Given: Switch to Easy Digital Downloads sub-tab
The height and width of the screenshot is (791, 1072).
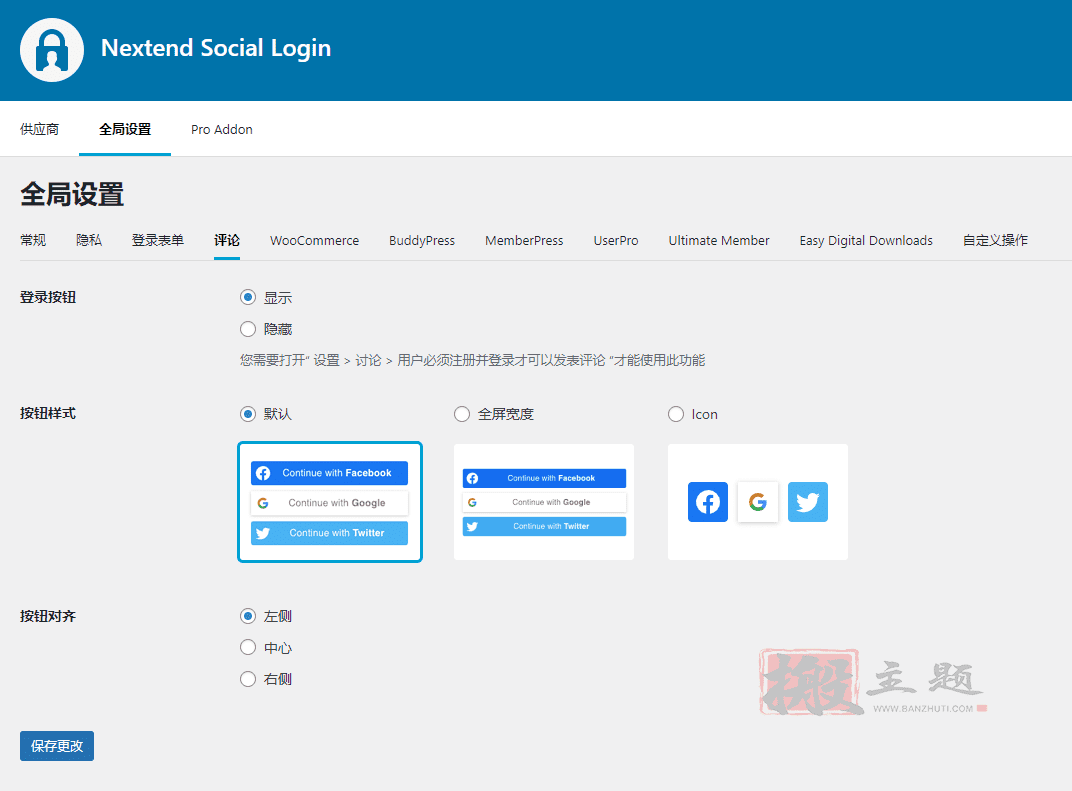Looking at the screenshot, I should point(866,240).
